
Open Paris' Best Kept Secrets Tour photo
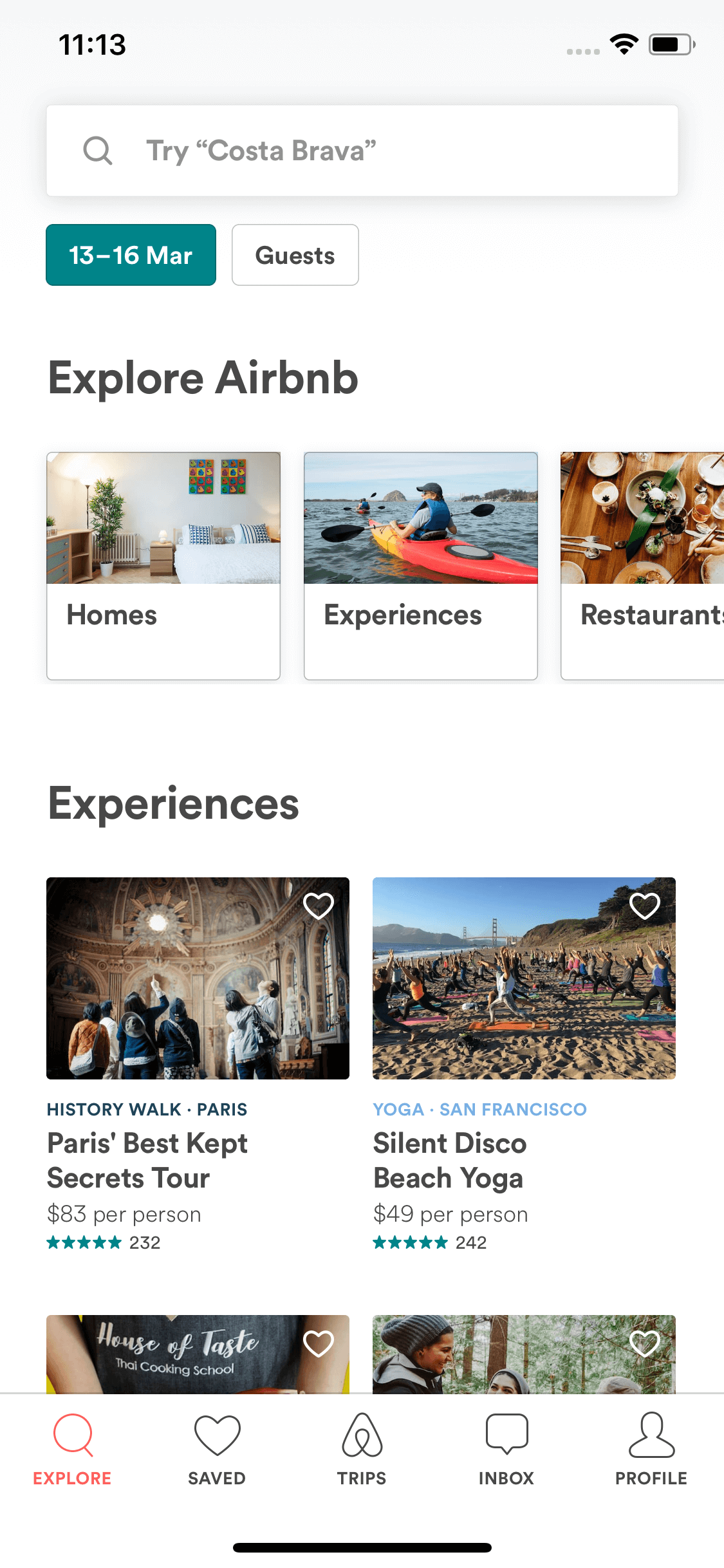pos(198,978)
